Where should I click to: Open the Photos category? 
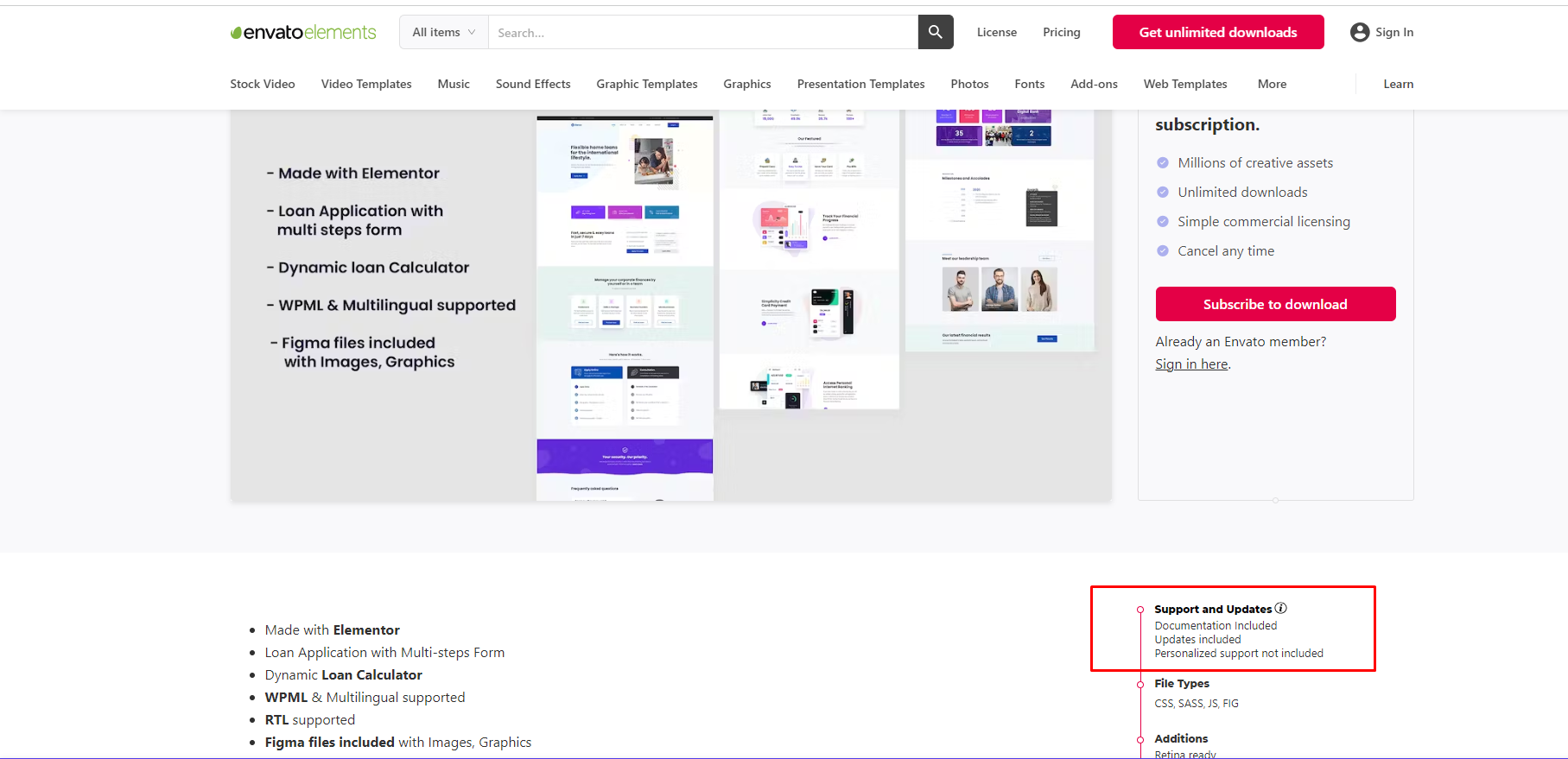pos(969,84)
